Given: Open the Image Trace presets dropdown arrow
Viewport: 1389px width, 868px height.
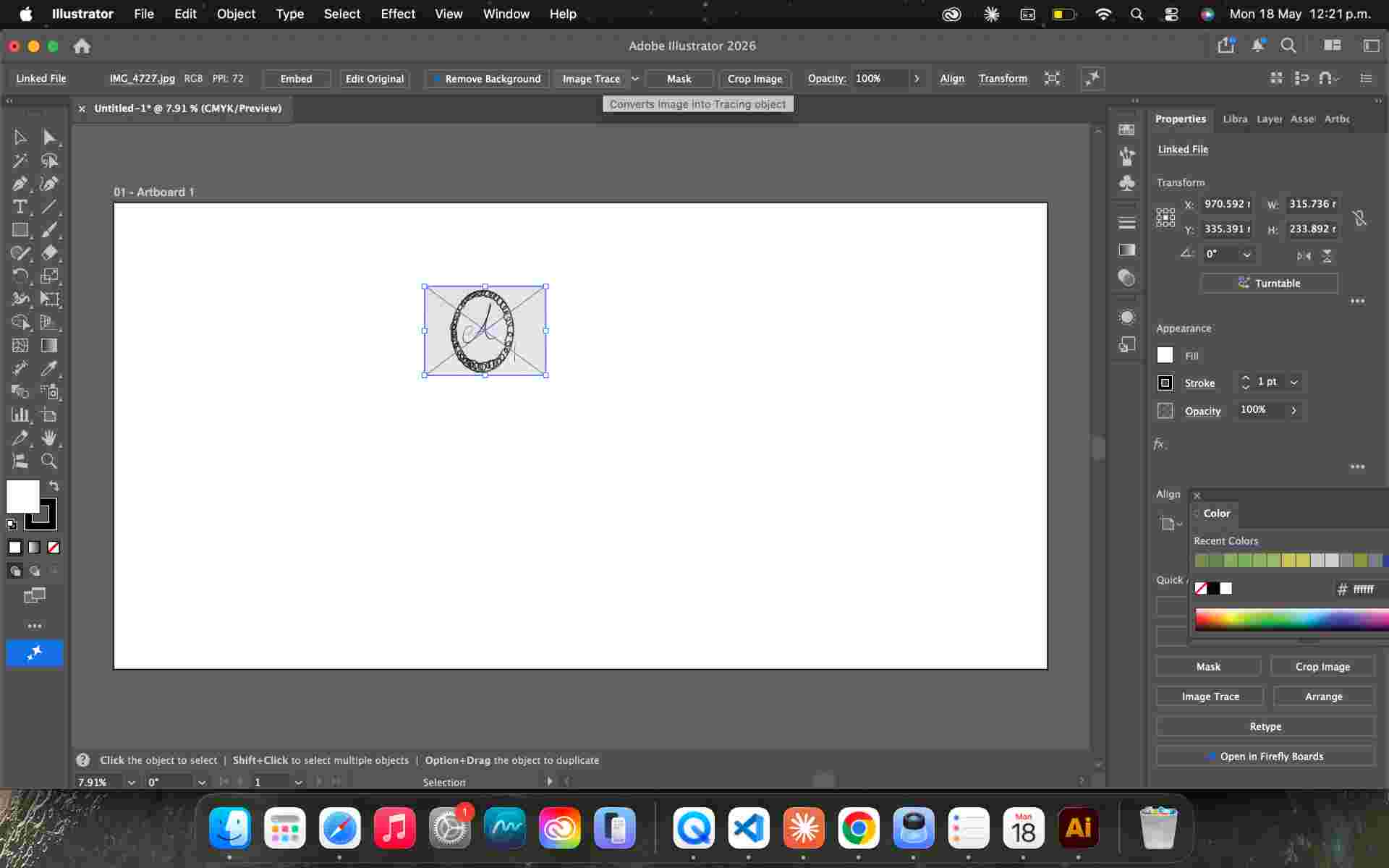Looking at the screenshot, I should click(635, 79).
